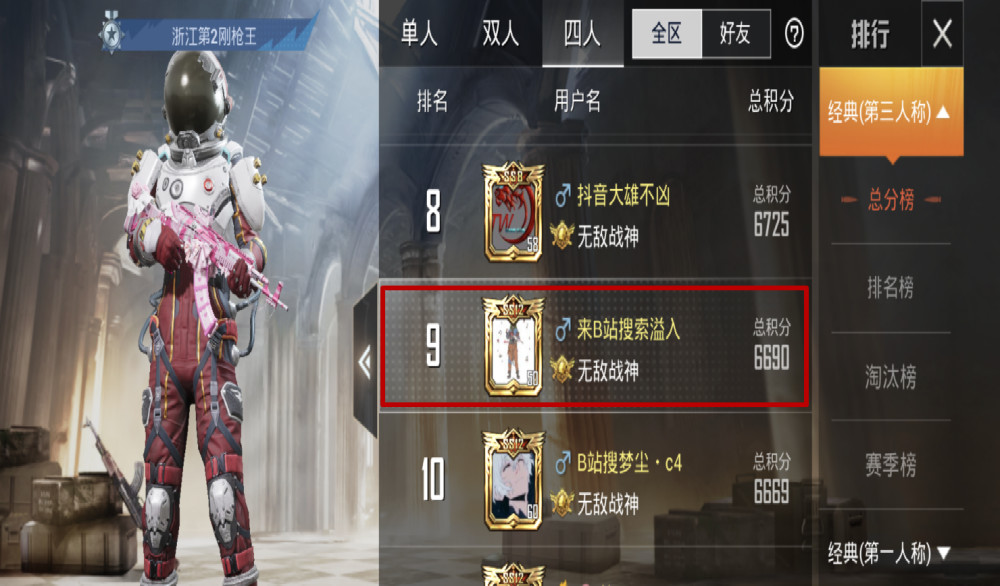Click the 无敌战神 tier badge of rank 8 player
Viewport: 1000px width, 586px height.
(562, 236)
